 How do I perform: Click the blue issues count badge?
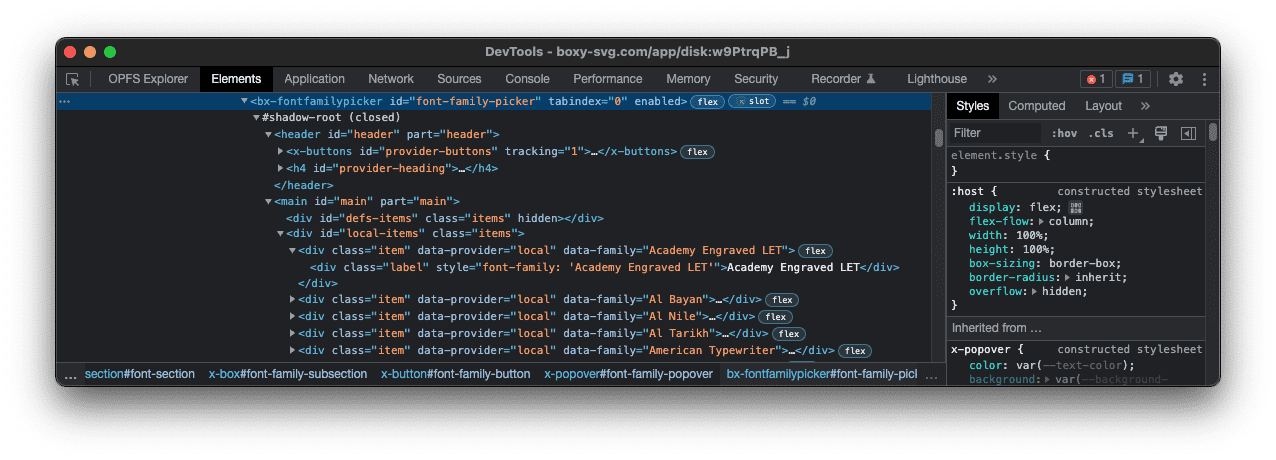point(1134,79)
